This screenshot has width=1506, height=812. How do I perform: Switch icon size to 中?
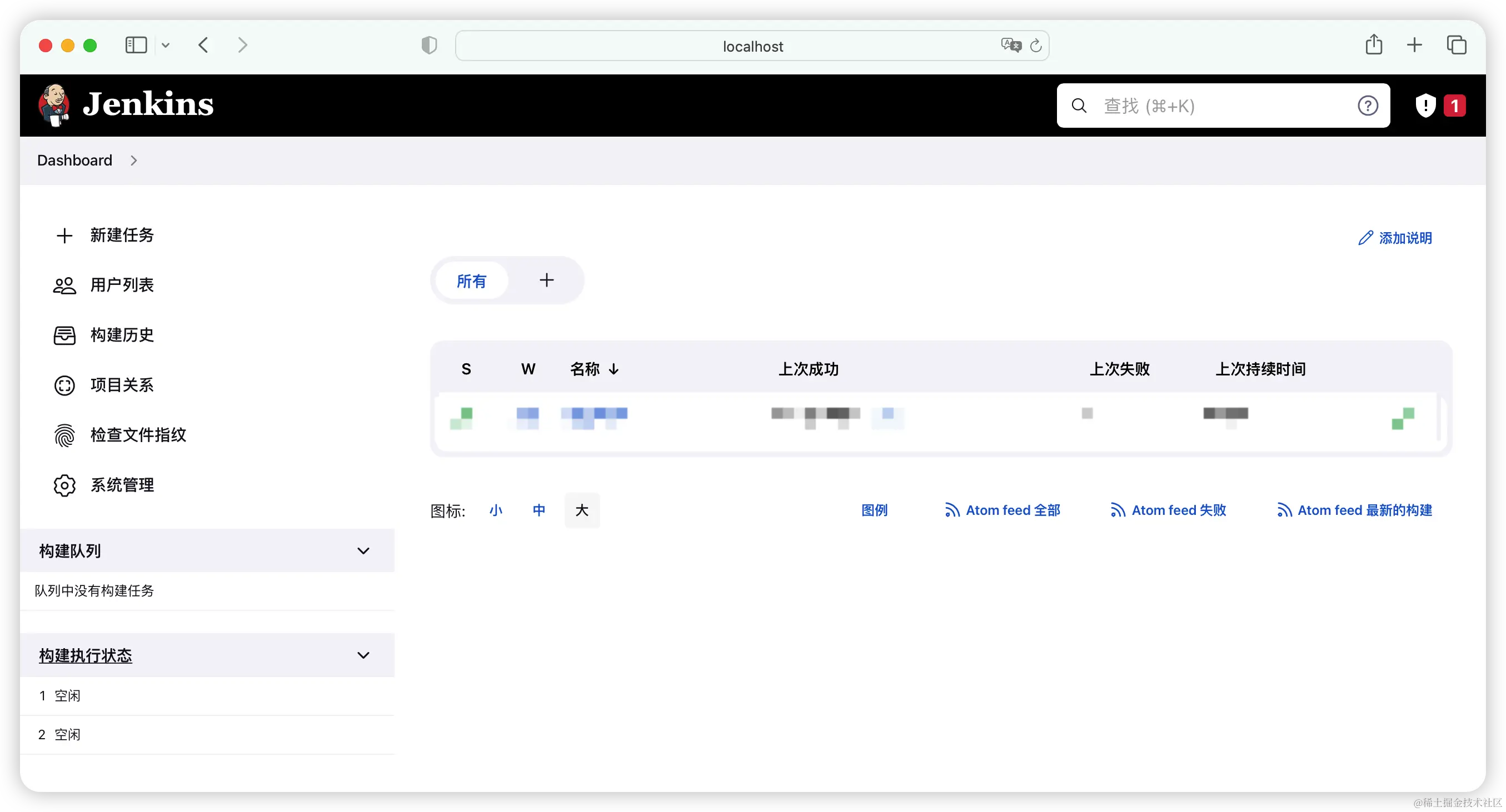click(x=538, y=510)
